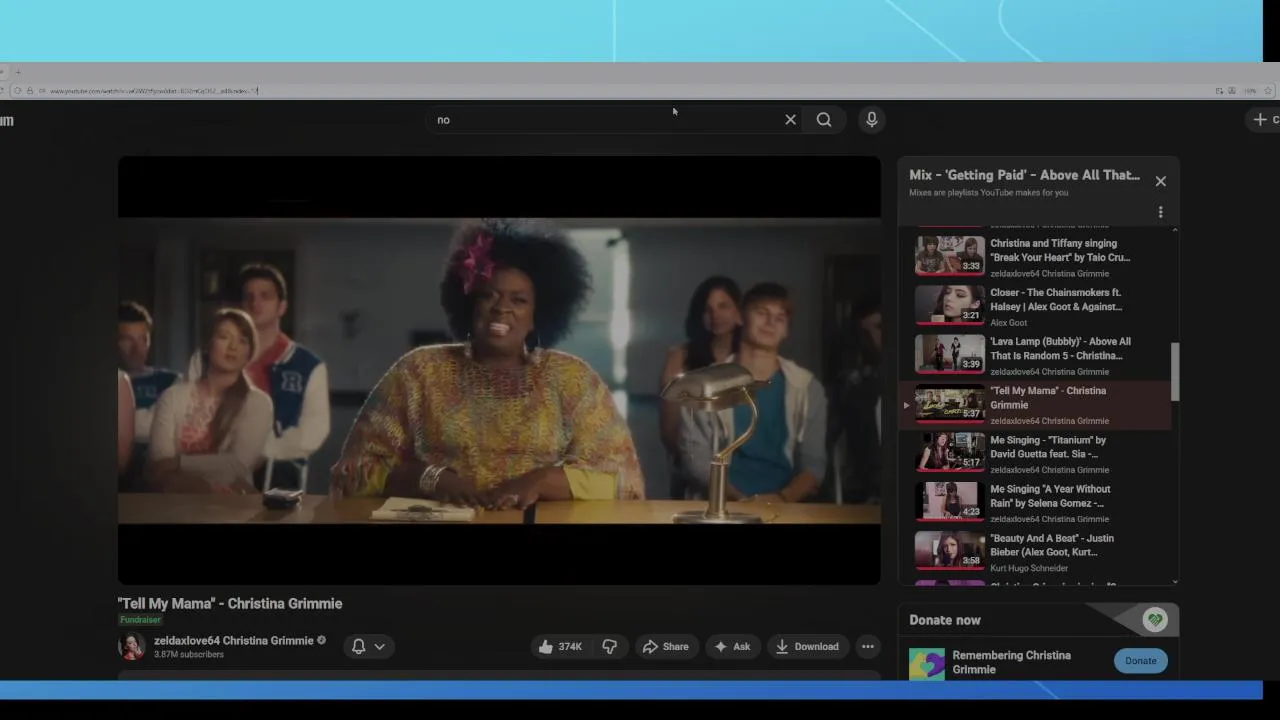Open the YouTube Giving heart icon
Viewport: 1280px width, 720px height.
coord(1155,620)
